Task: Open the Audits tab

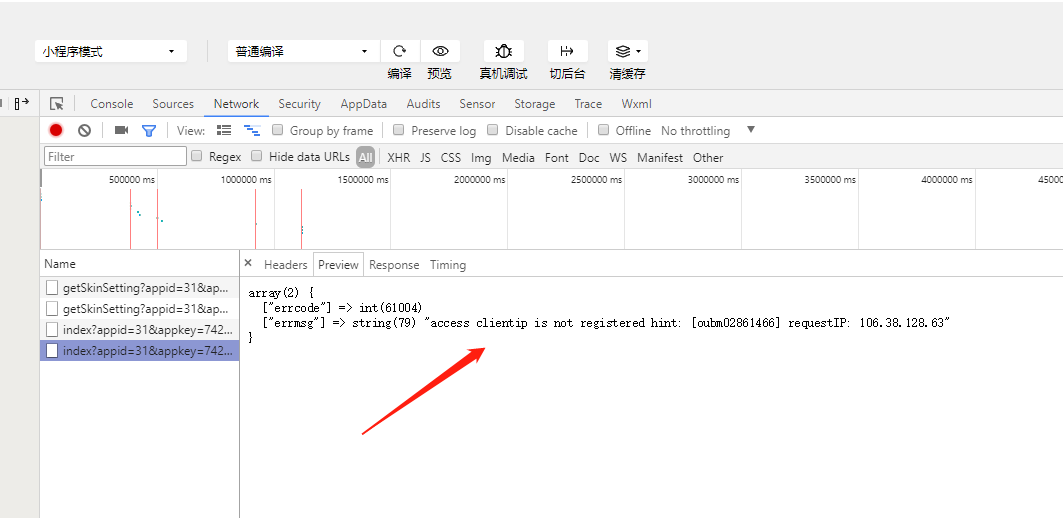Action: [424, 104]
